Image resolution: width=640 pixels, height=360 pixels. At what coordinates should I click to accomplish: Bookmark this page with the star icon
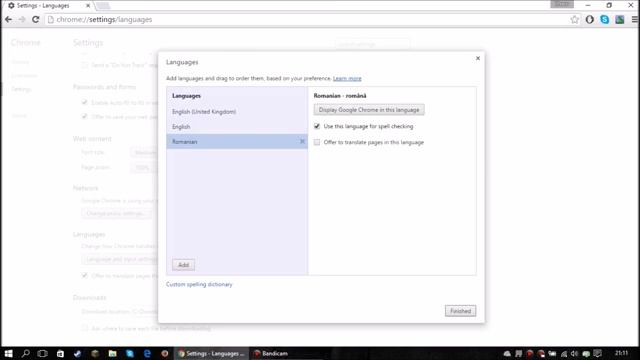pyautogui.click(x=574, y=19)
